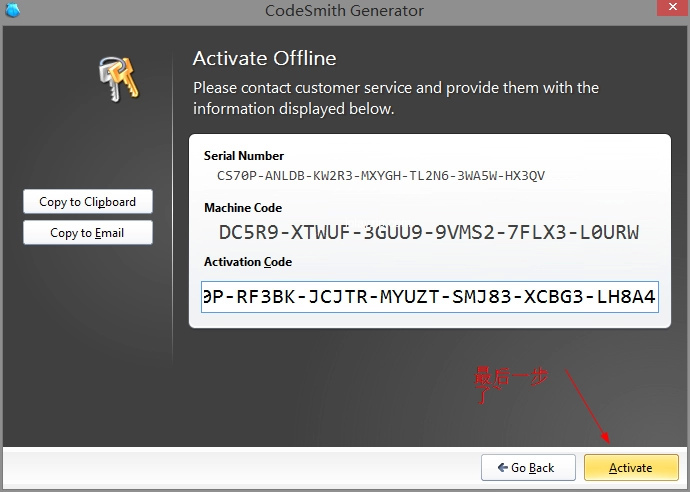690x492 pixels.
Task: Click the Activation Code label
Action: (x=248, y=262)
